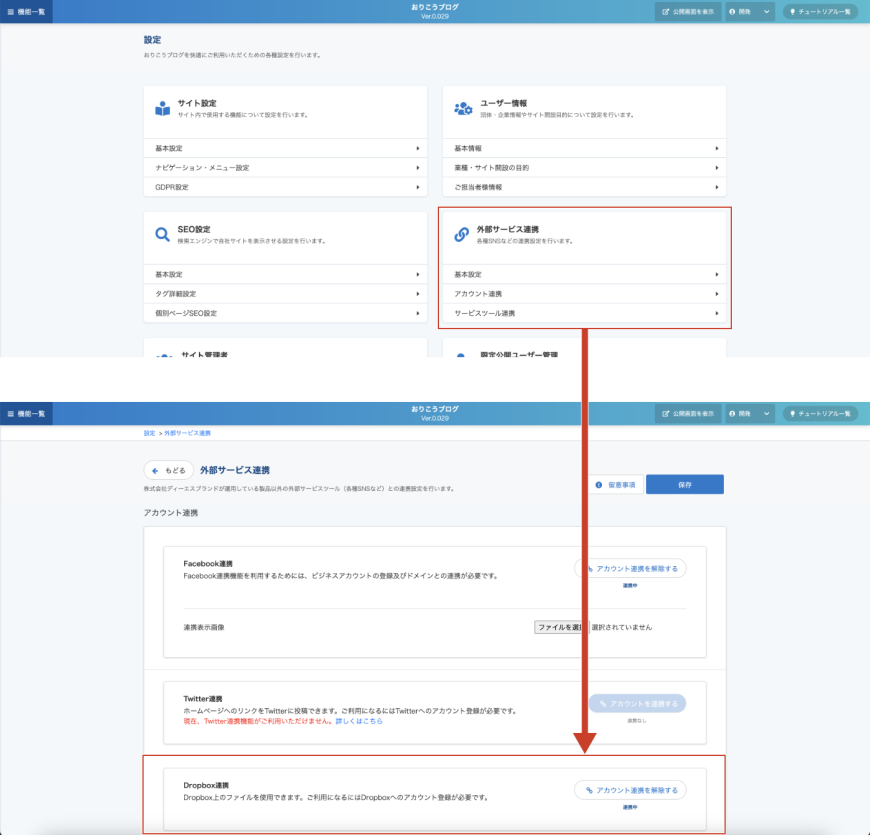The width and height of the screenshot is (870, 835).
Task: Click the link icon in Facebook's unlink button
Action: (x=589, y=568)
